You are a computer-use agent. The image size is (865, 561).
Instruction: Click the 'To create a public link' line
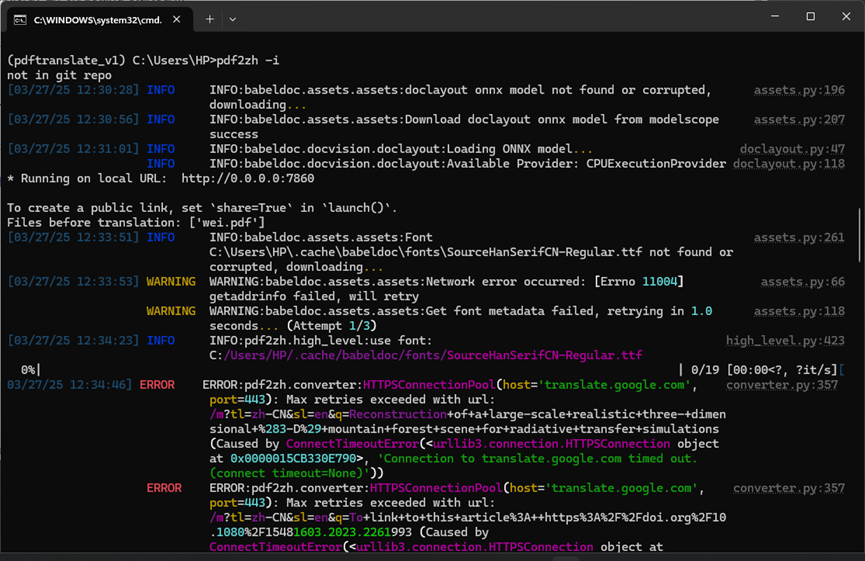click(202, 208)
